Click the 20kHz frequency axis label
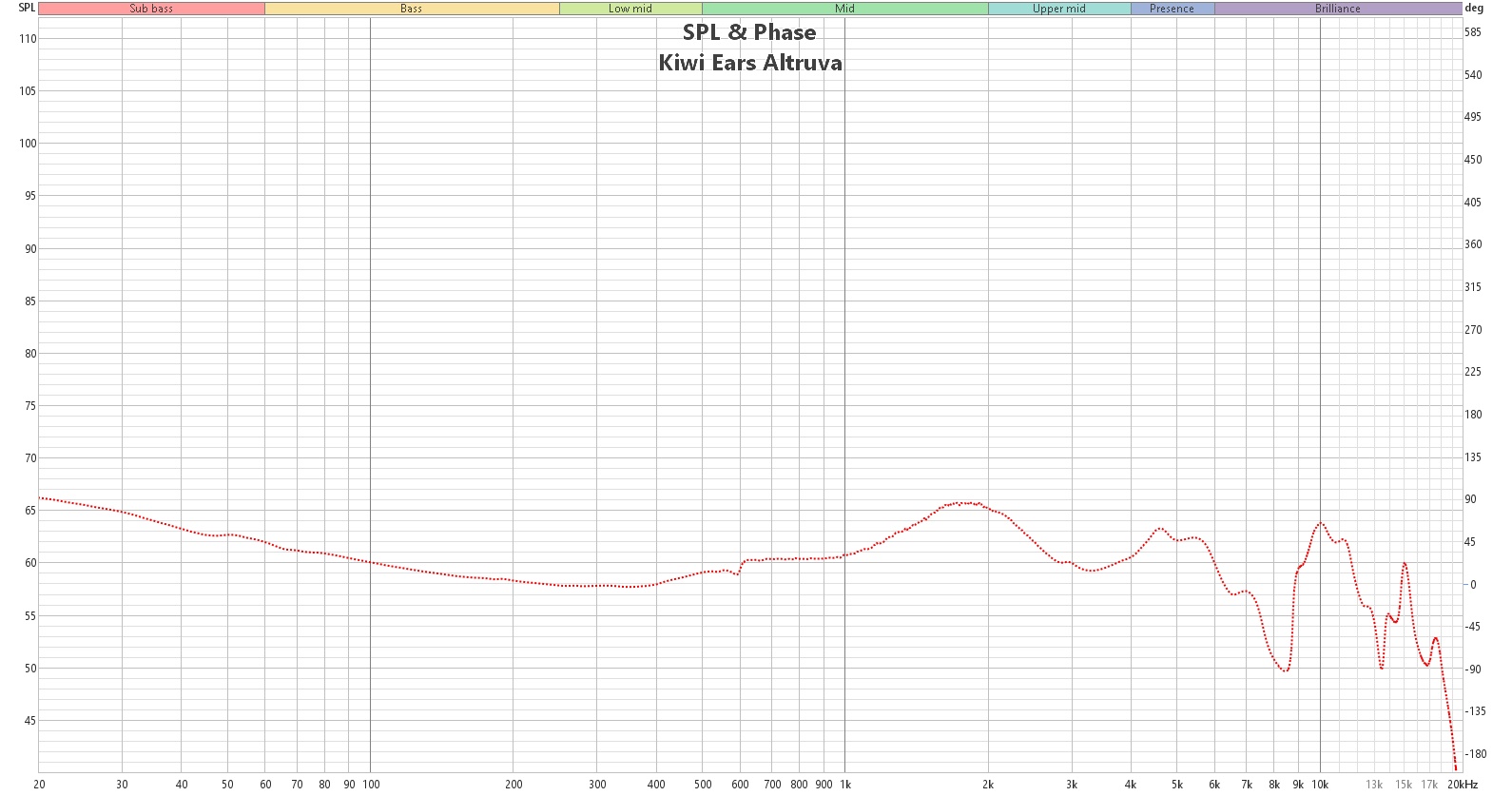 (x=1463, y=785)
